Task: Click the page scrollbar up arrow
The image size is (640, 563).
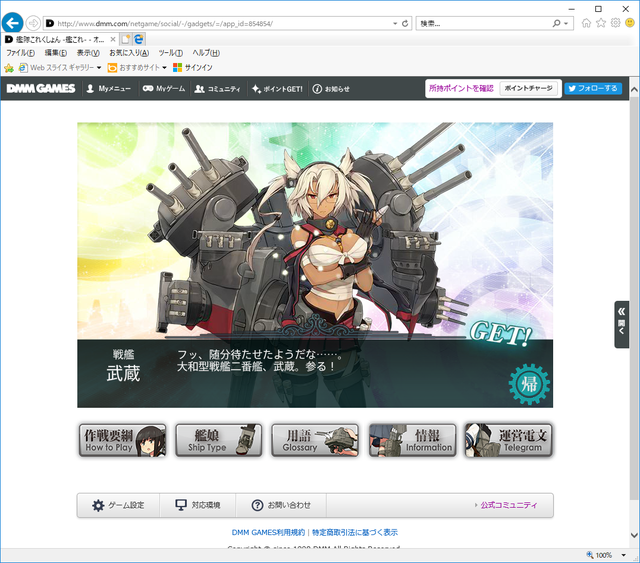Action: [x=634, y=89]
